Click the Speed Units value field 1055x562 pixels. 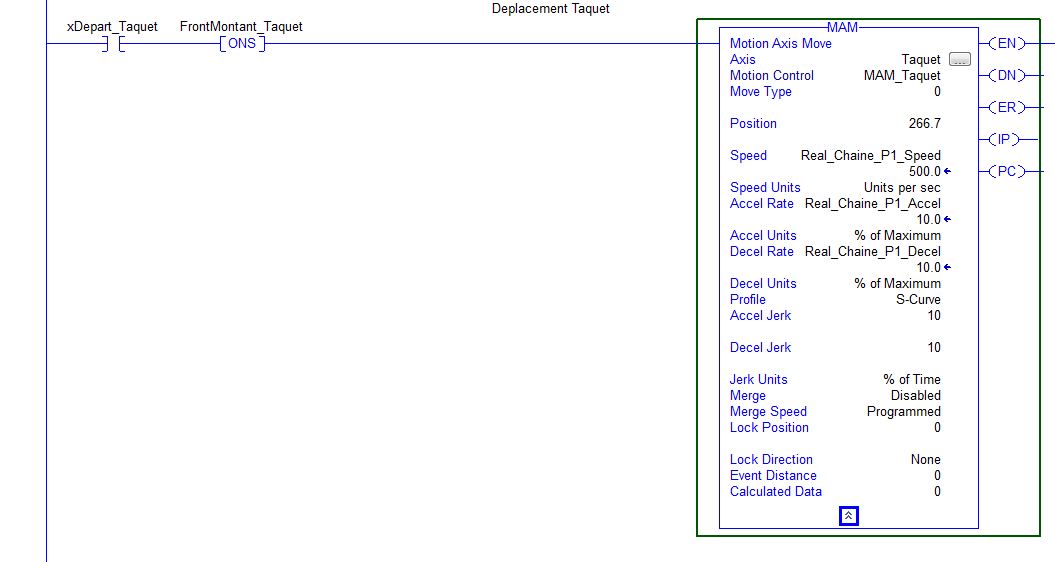pyautogui.click(x=901, y=188)
